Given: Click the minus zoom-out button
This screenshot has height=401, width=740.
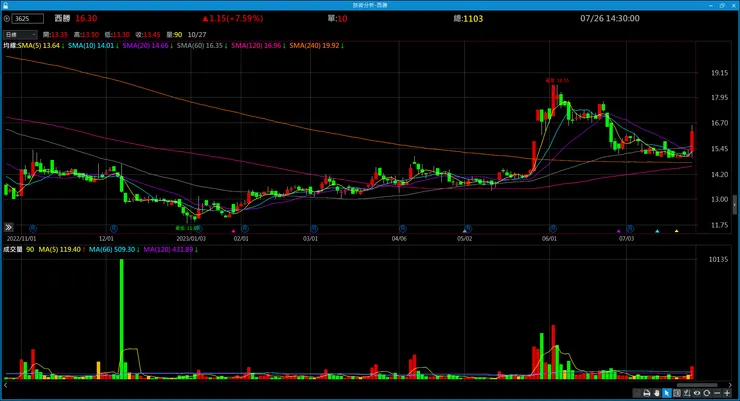Looking at the screenshot, I should click(717, 393).
